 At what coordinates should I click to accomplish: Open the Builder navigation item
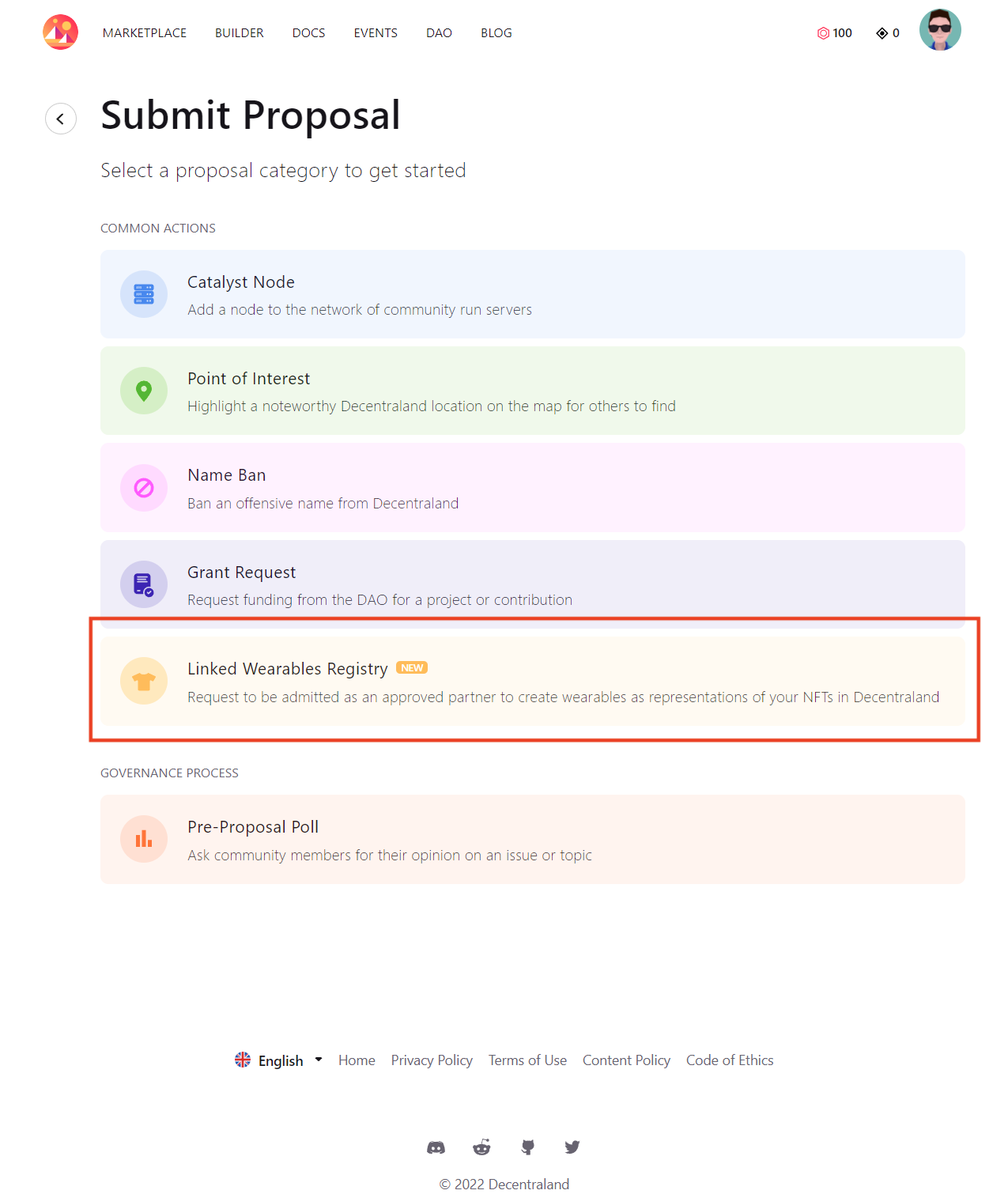(x=239, y=33)
